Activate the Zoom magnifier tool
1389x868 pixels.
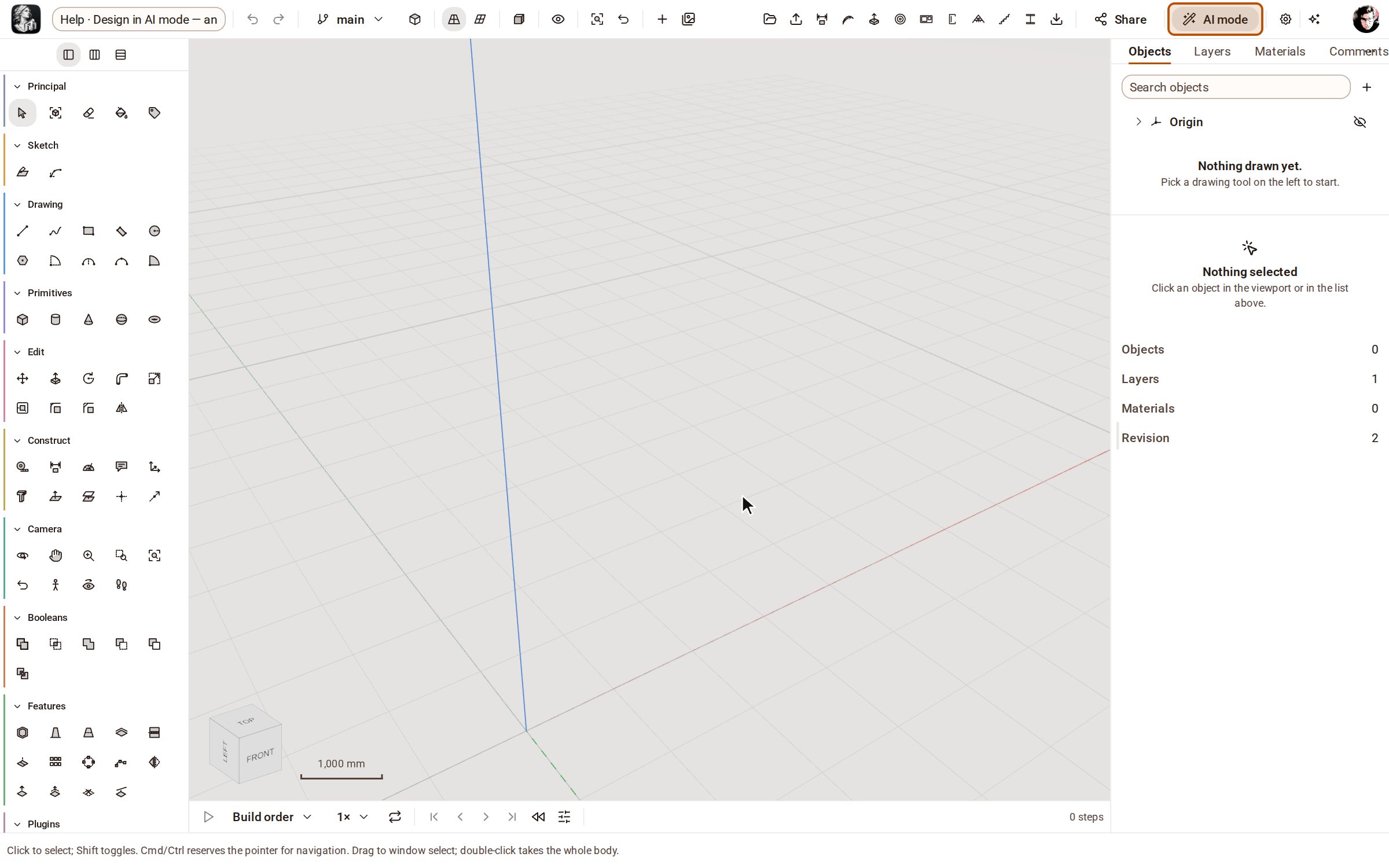click(x=89, y=556)
